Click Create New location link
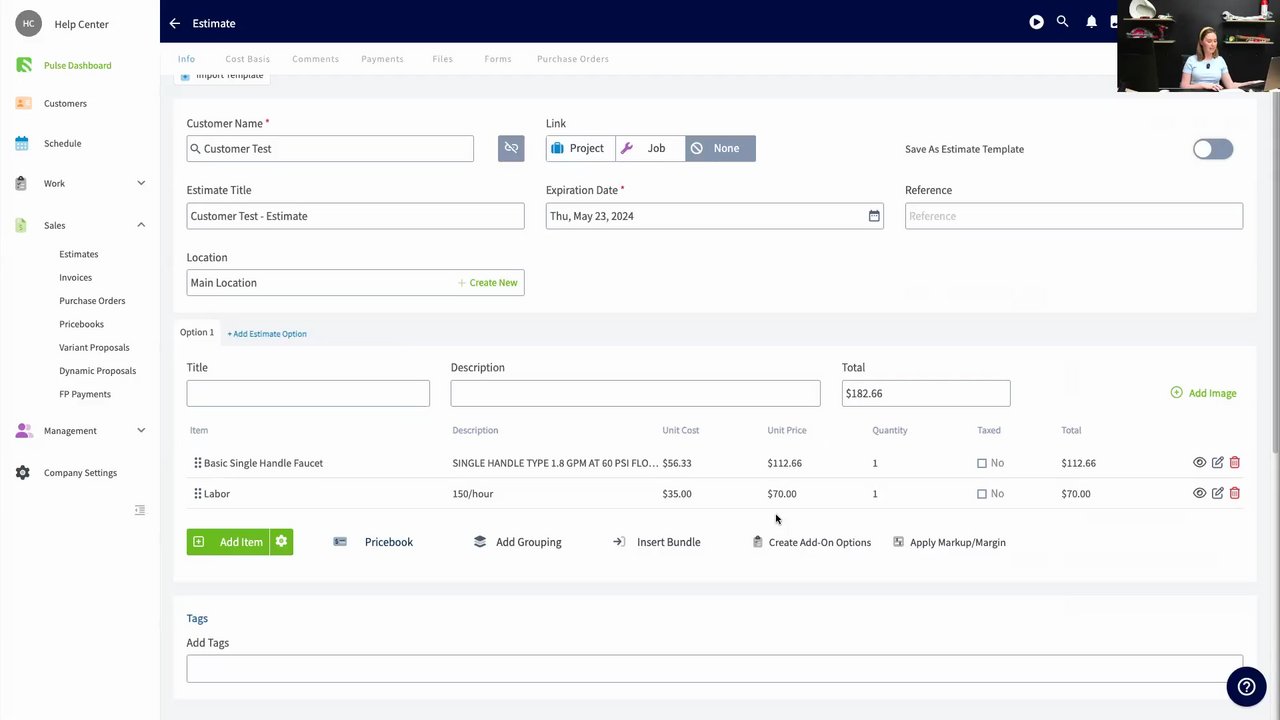The height and width of the screenshot is (720, 1280). pos(488,283)
